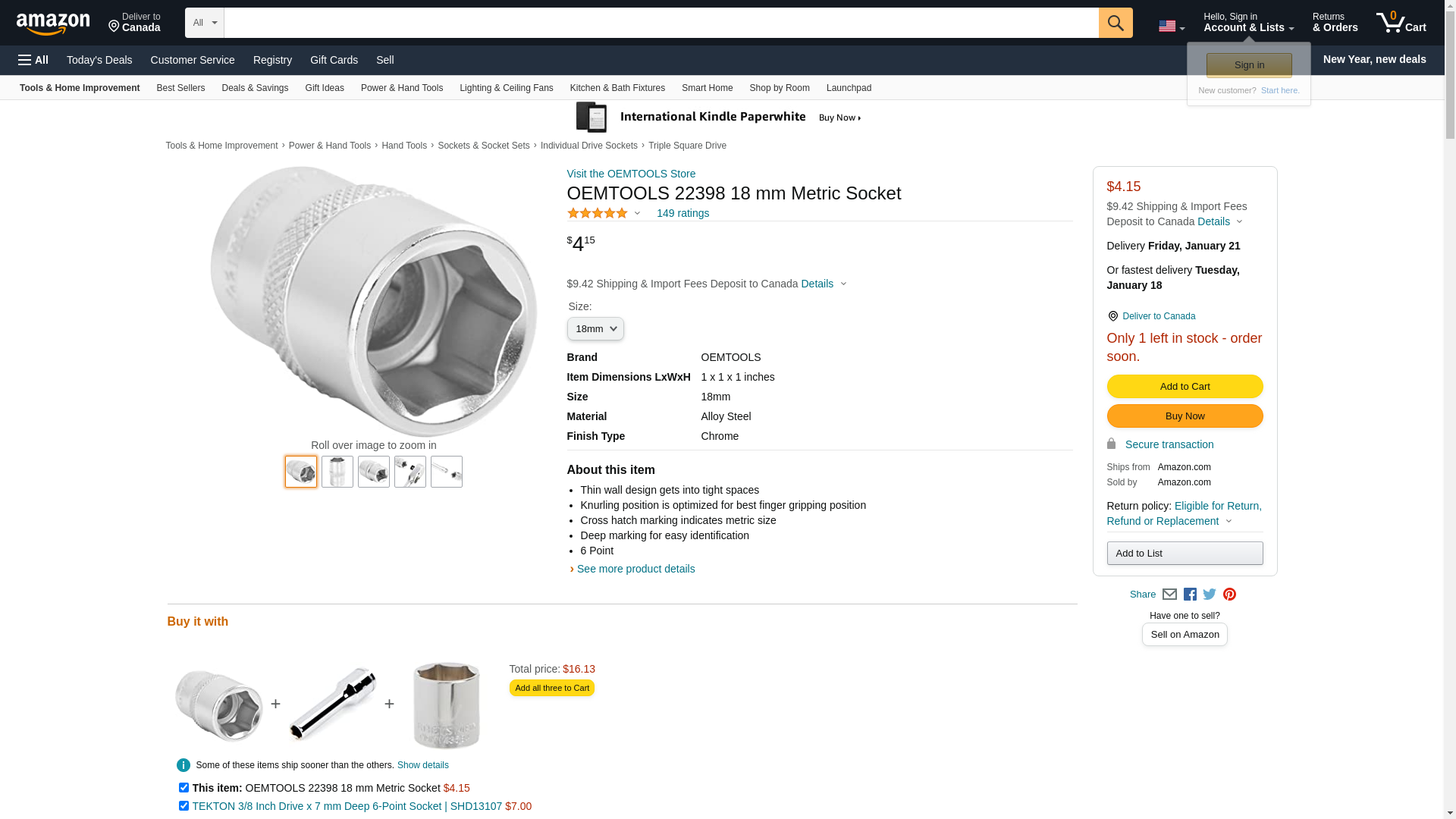
Task: Click into the Amazon search text field
Action: pyautogui.click(x=661, y=23)
